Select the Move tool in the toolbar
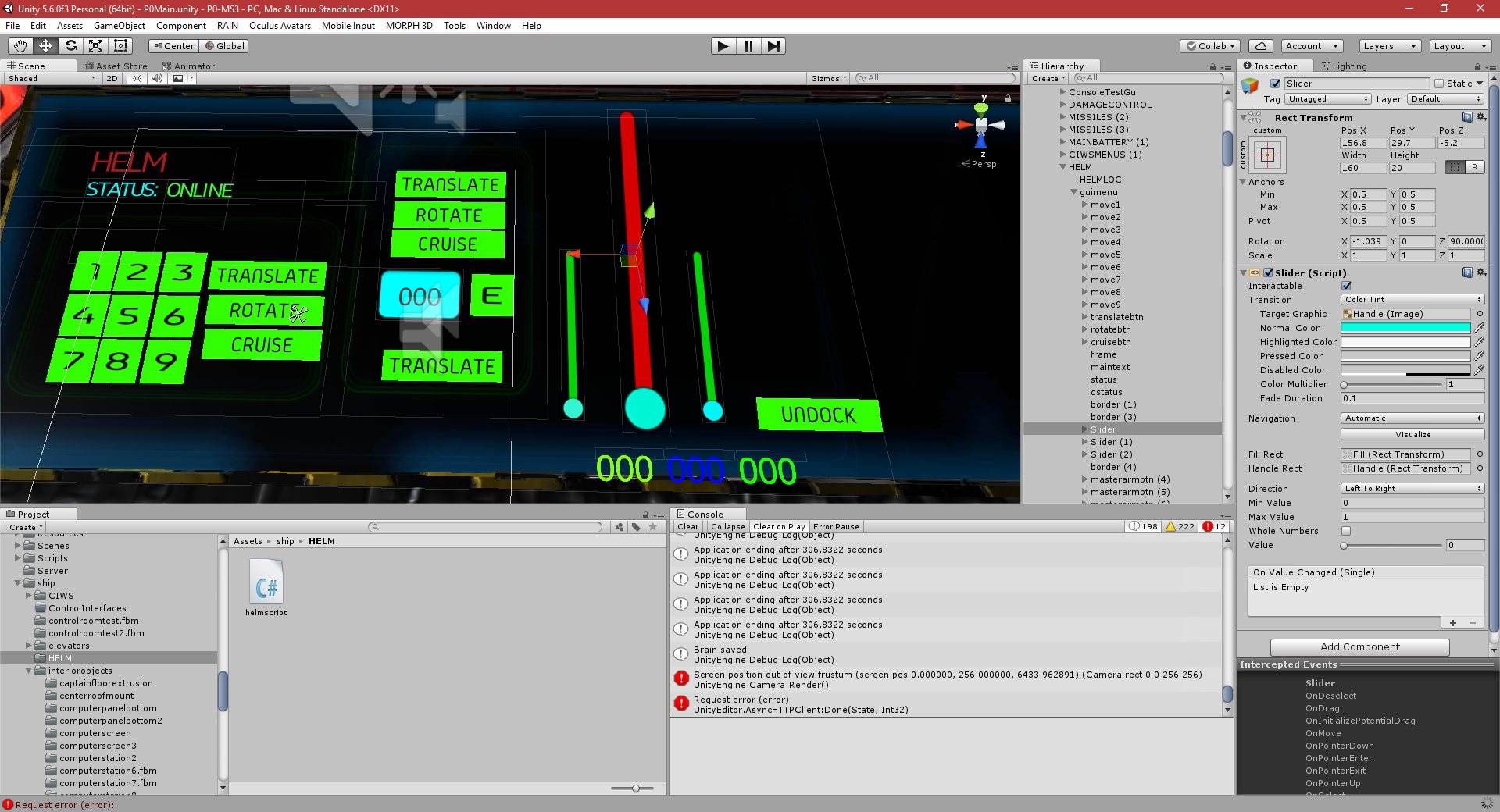Viewport: 1500px width, 812px height. (x=45, y=45)
